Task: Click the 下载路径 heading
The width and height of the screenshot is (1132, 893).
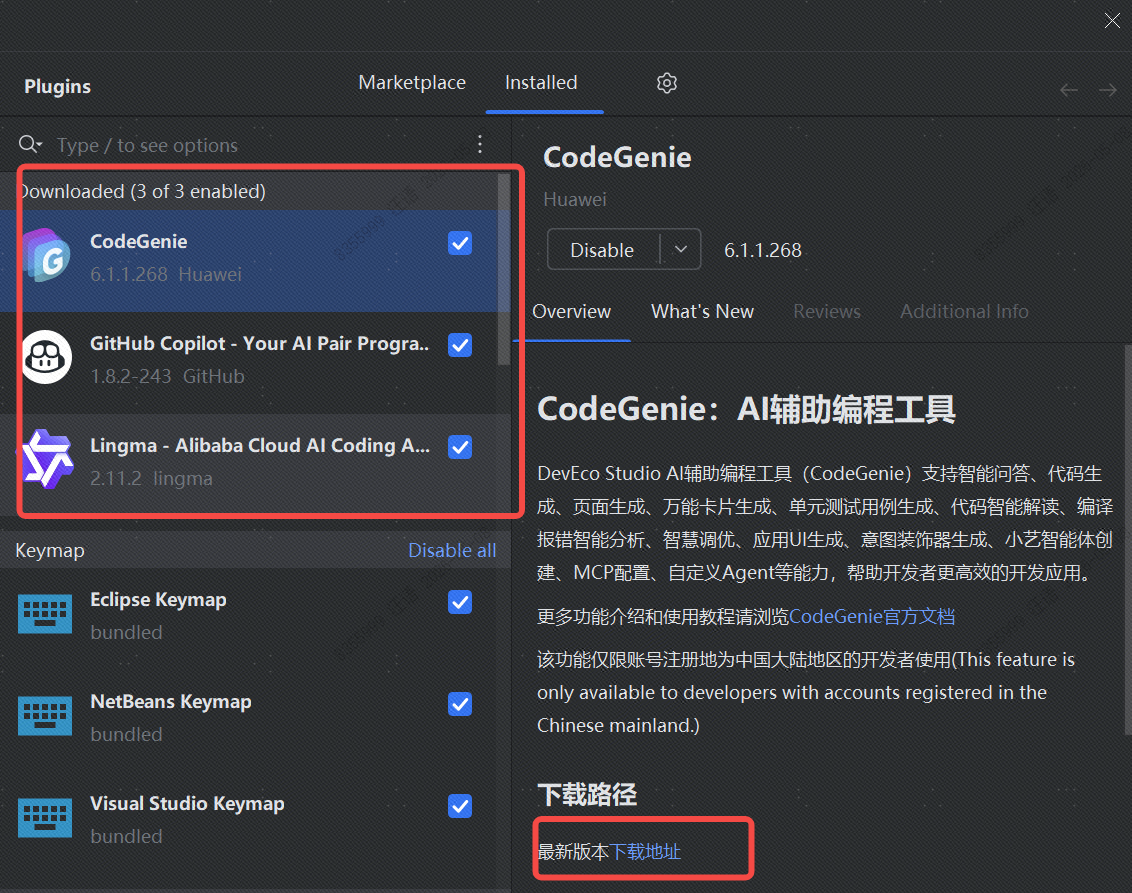Action: (x=587, y=794)
